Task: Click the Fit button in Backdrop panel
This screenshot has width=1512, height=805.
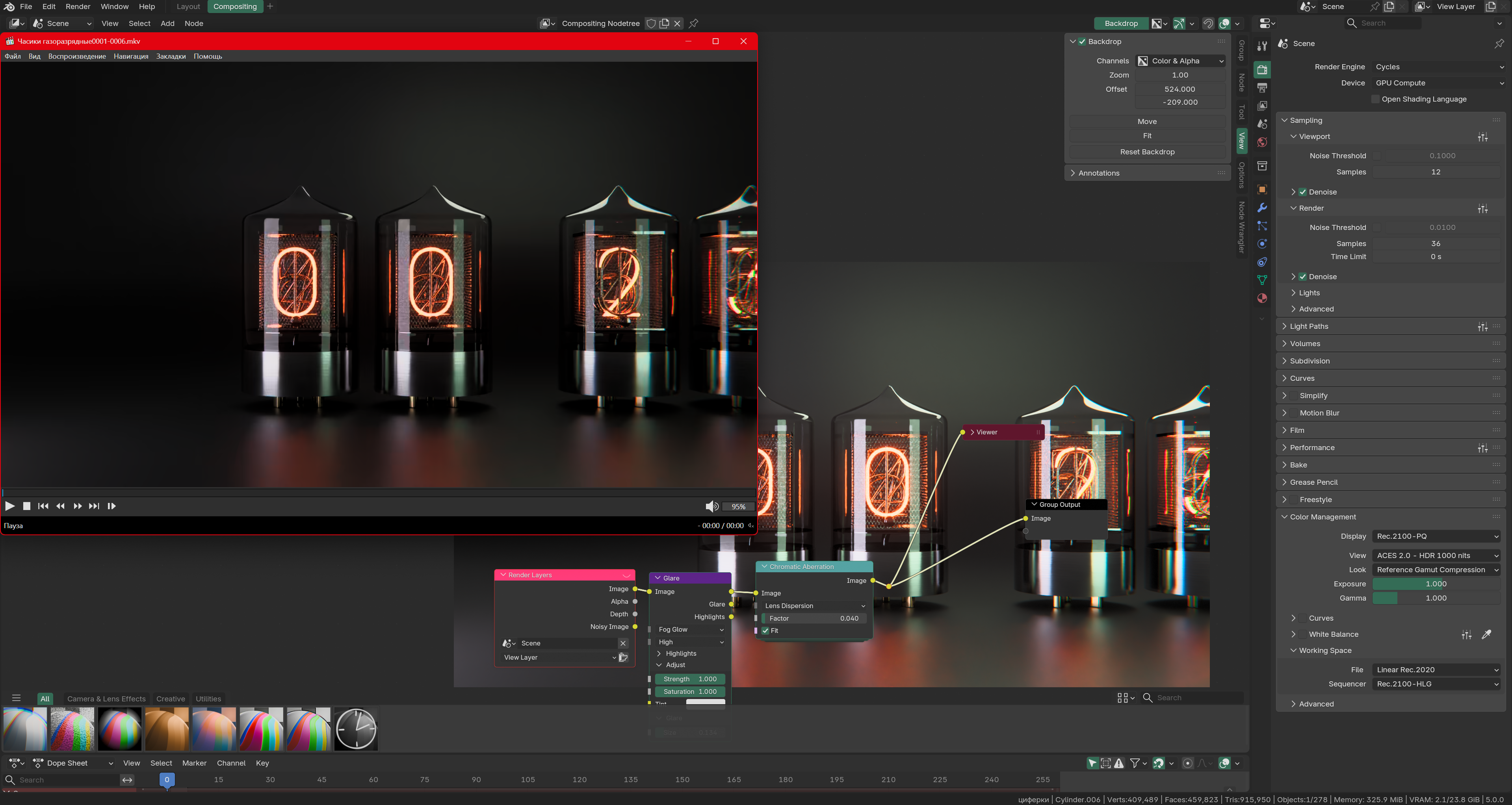Action: pos(1147,135)
